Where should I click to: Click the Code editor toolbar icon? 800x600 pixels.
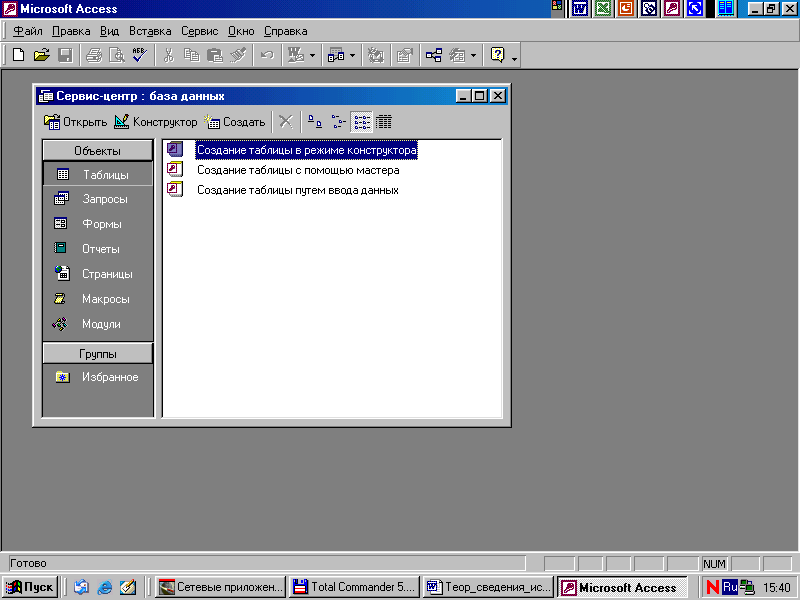pyautogui.click(x=376, y=55)
